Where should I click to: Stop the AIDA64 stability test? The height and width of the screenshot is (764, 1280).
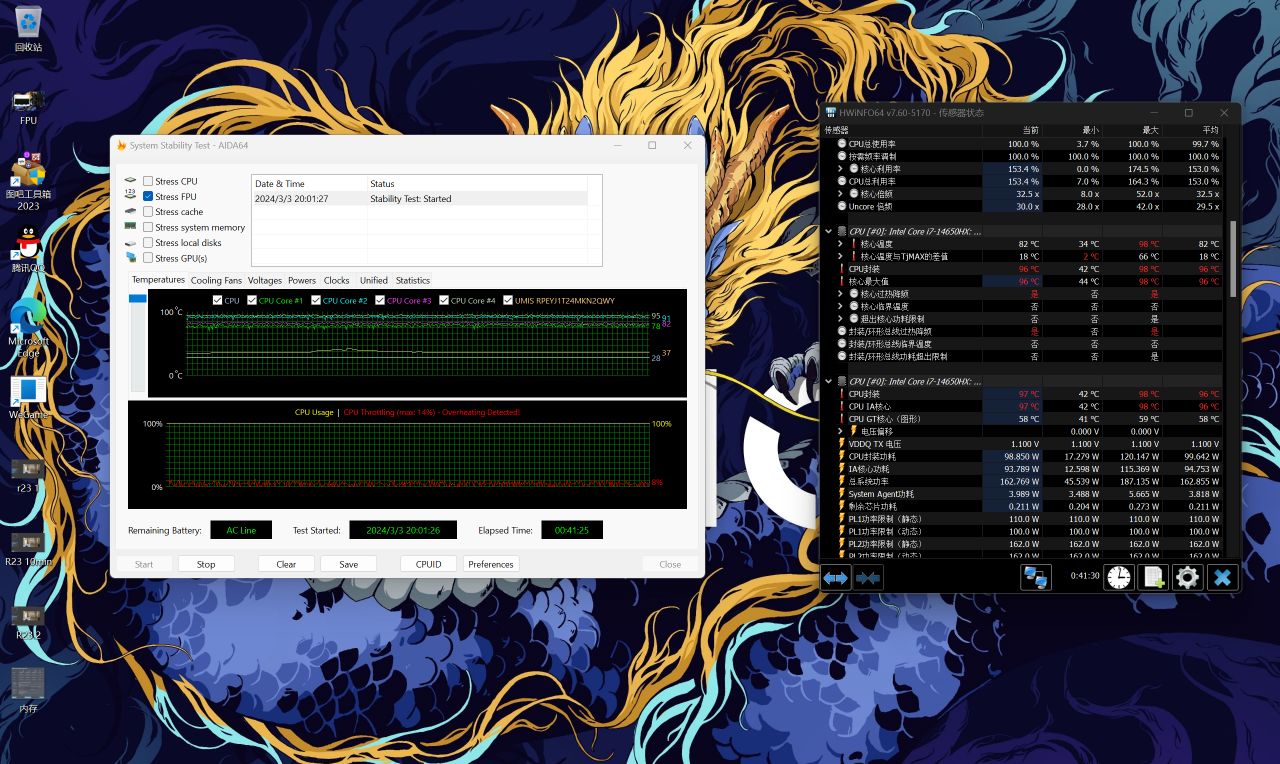coord(206,564)
